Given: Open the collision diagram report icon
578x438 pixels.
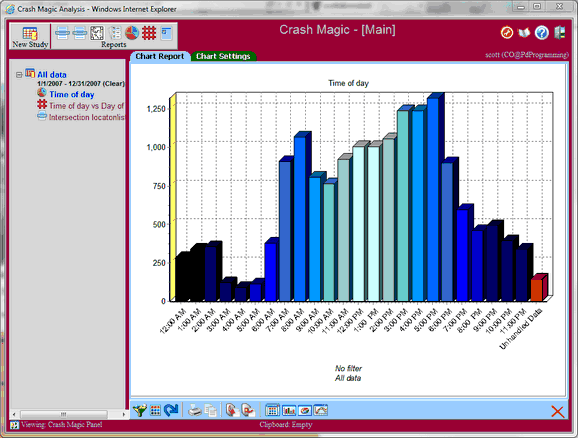Looking at the screenshot, I should coord(97,33).
